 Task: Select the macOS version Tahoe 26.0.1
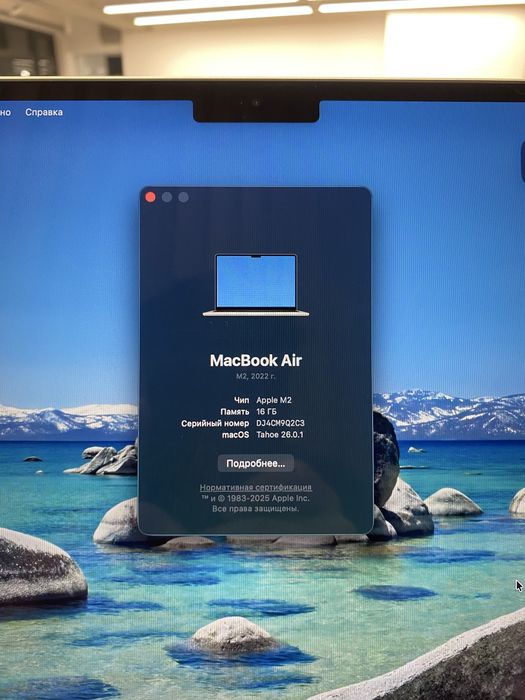click(280, 435)
